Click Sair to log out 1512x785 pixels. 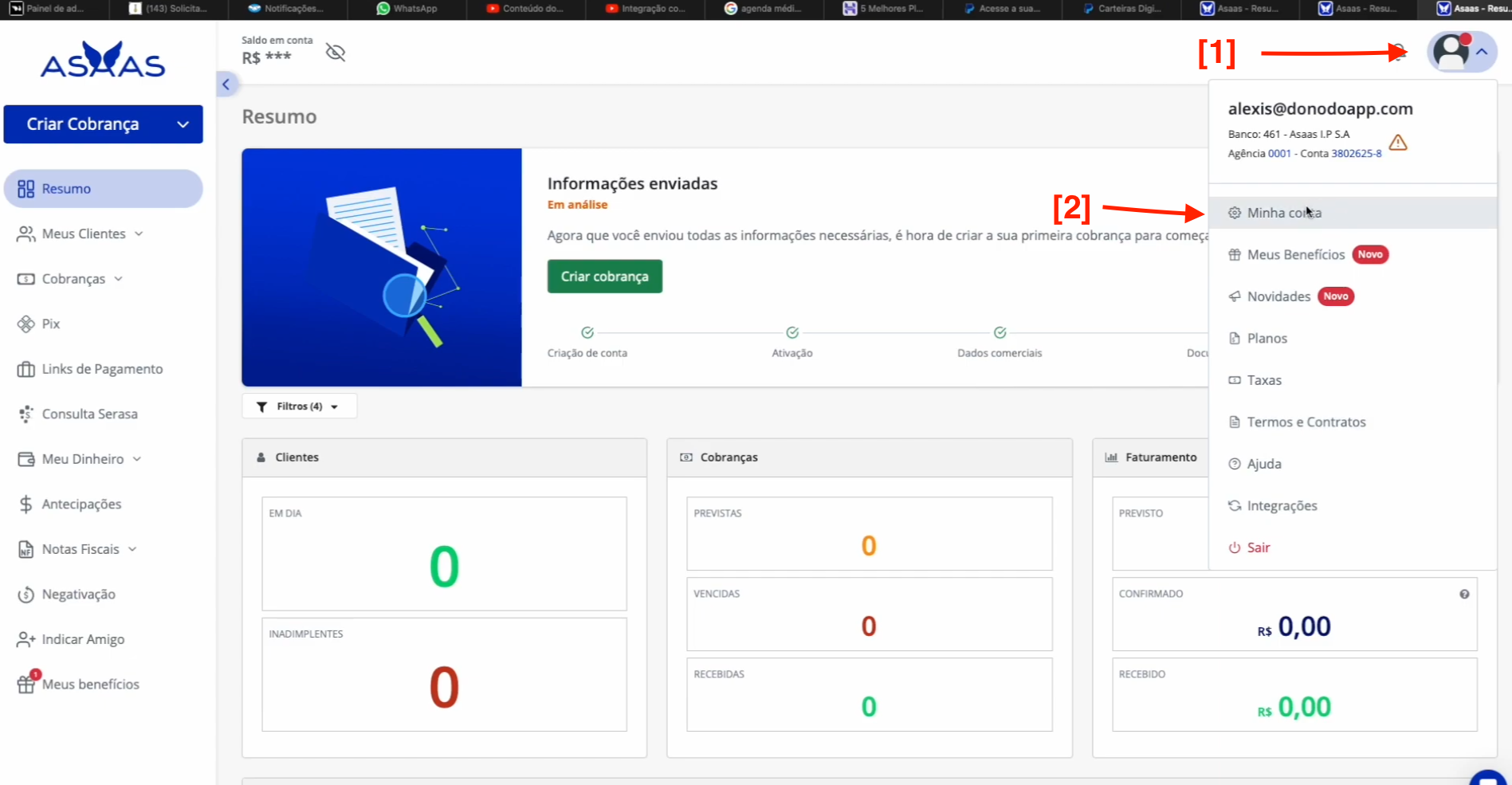(1258, 548)
